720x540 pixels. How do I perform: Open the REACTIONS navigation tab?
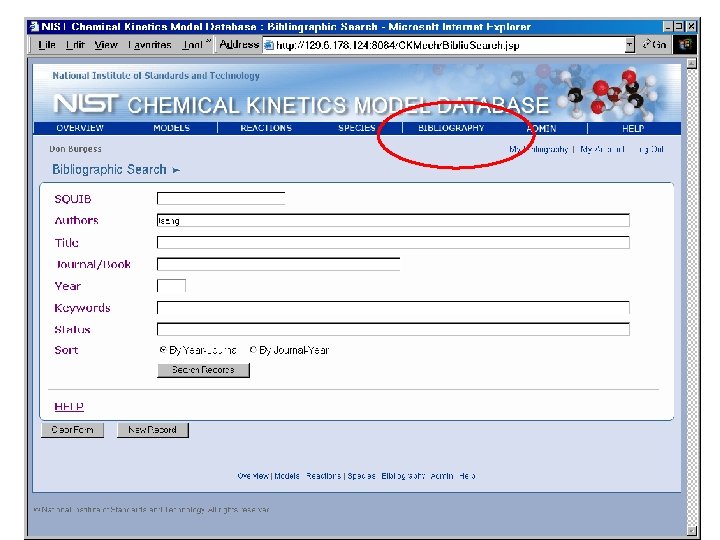coord(266,128)
